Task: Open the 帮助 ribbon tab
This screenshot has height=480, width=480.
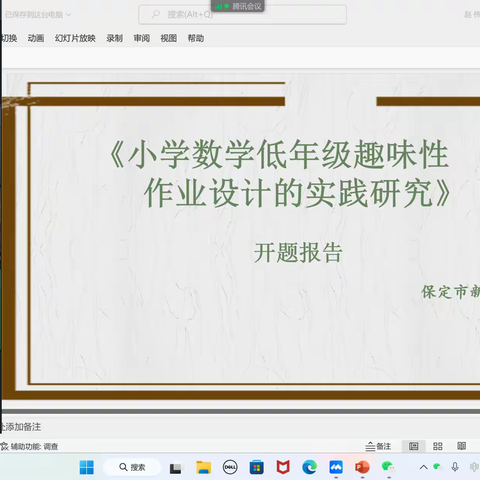Action: coord(196,38)
